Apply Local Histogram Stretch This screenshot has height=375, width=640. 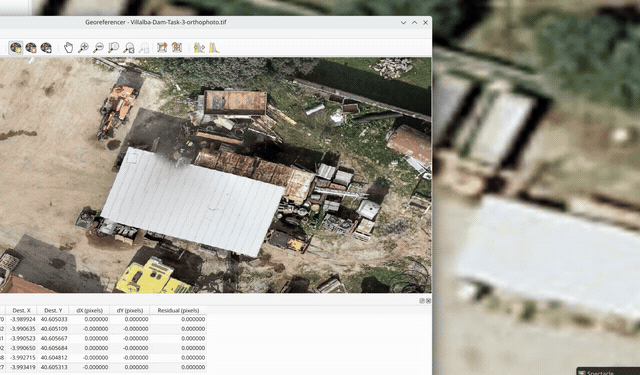coord(214,48)
